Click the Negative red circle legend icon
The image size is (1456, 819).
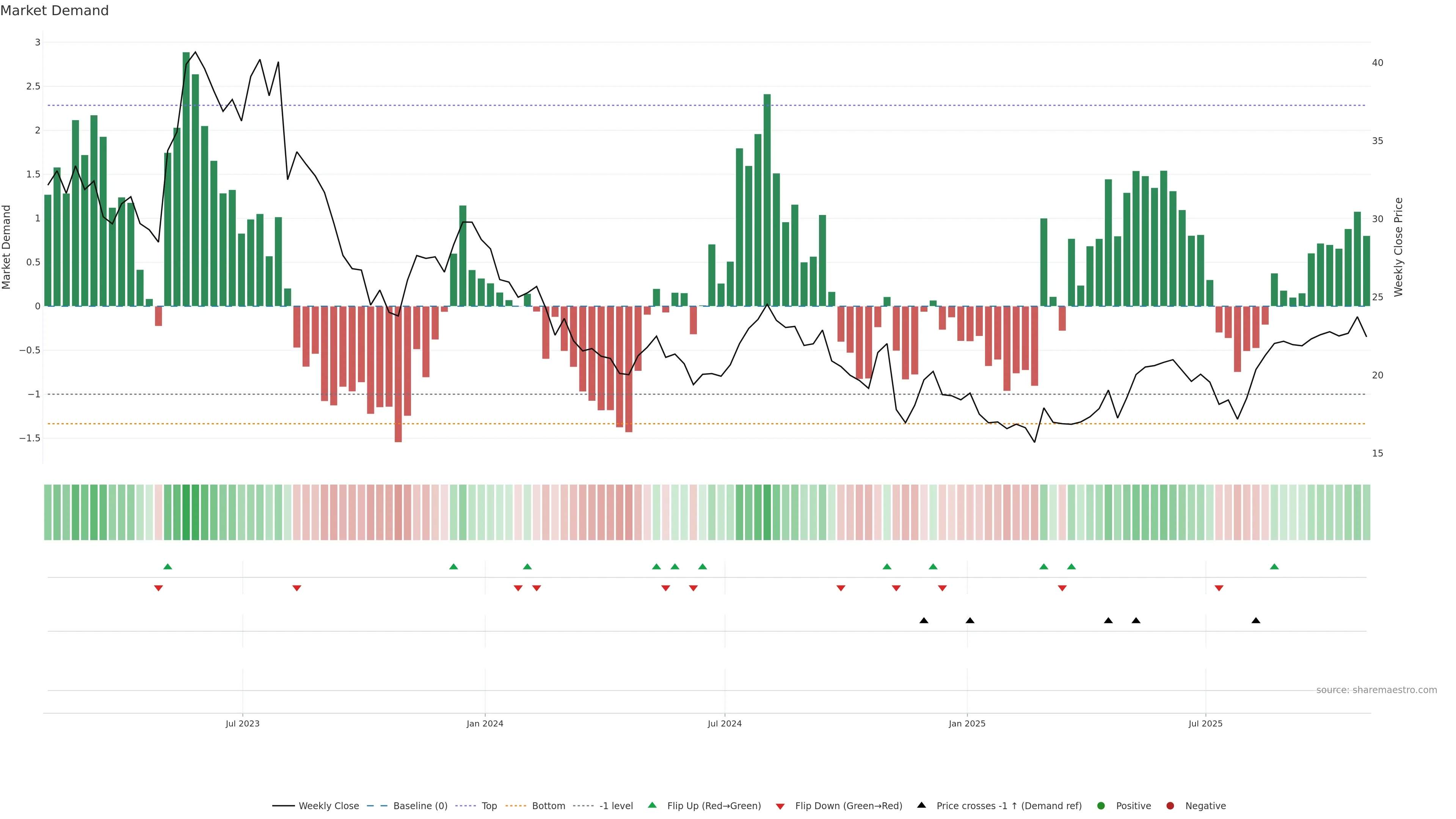1170,806
